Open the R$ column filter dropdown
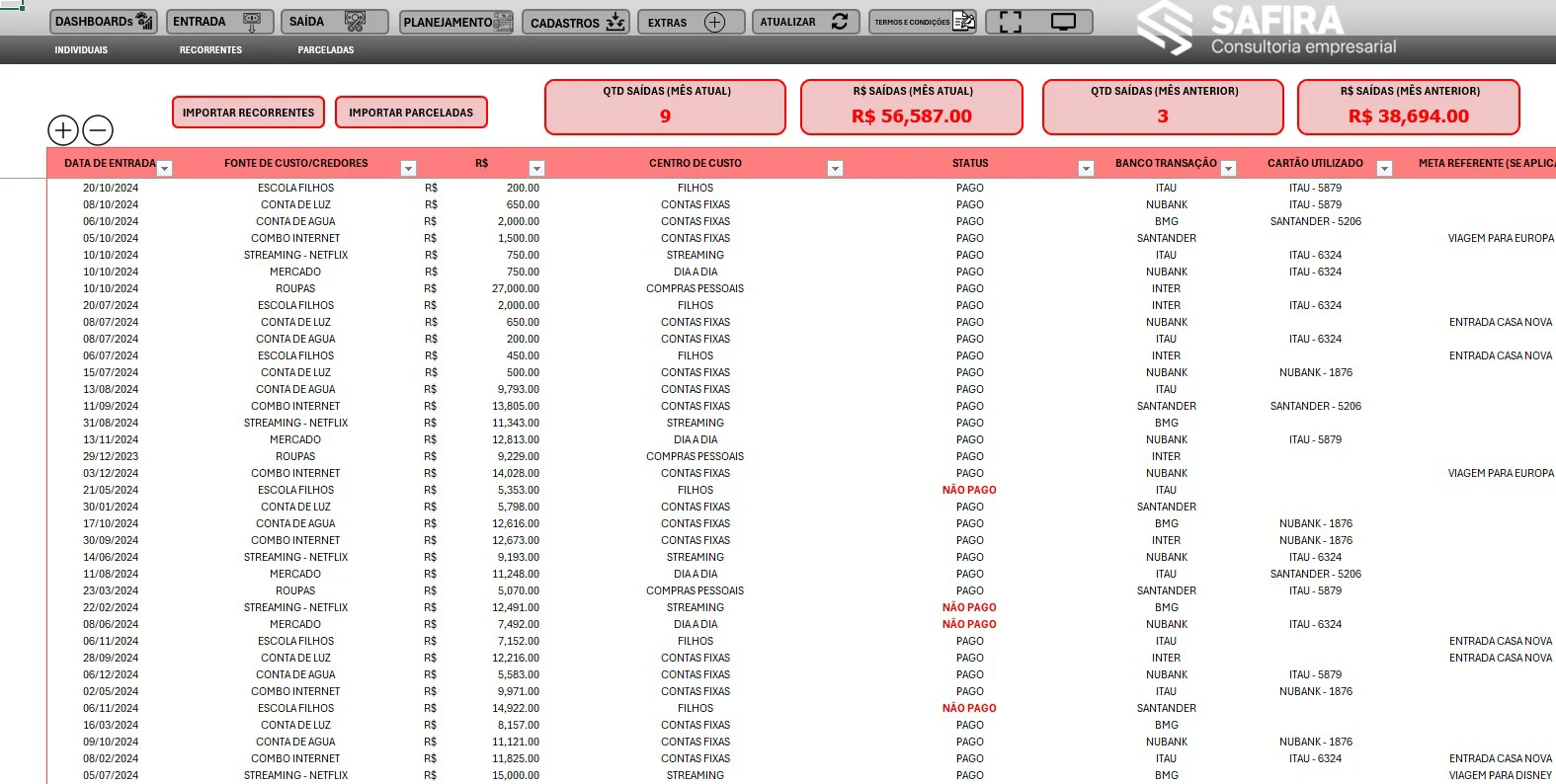This screenshot has height=784, width=1556. (536, 169)
